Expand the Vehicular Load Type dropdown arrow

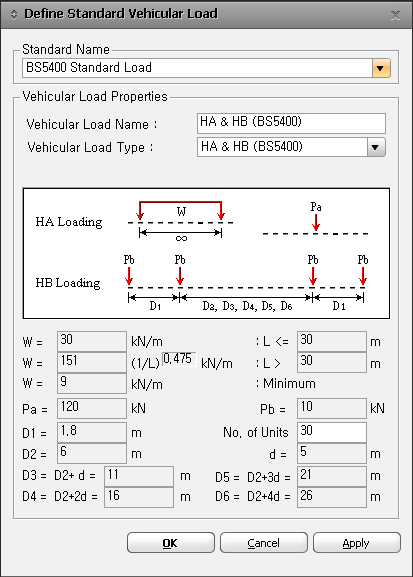(375, 147)
